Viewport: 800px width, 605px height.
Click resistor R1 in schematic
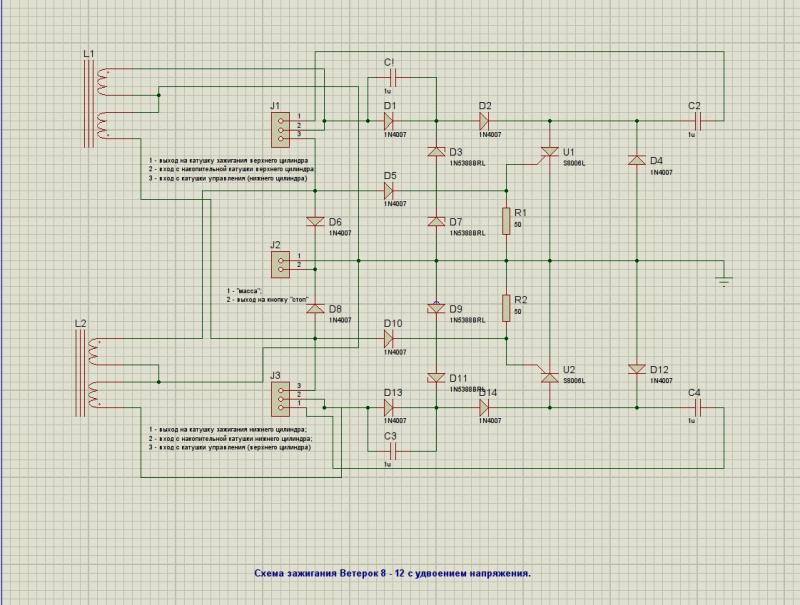click(x=507, y=221)
